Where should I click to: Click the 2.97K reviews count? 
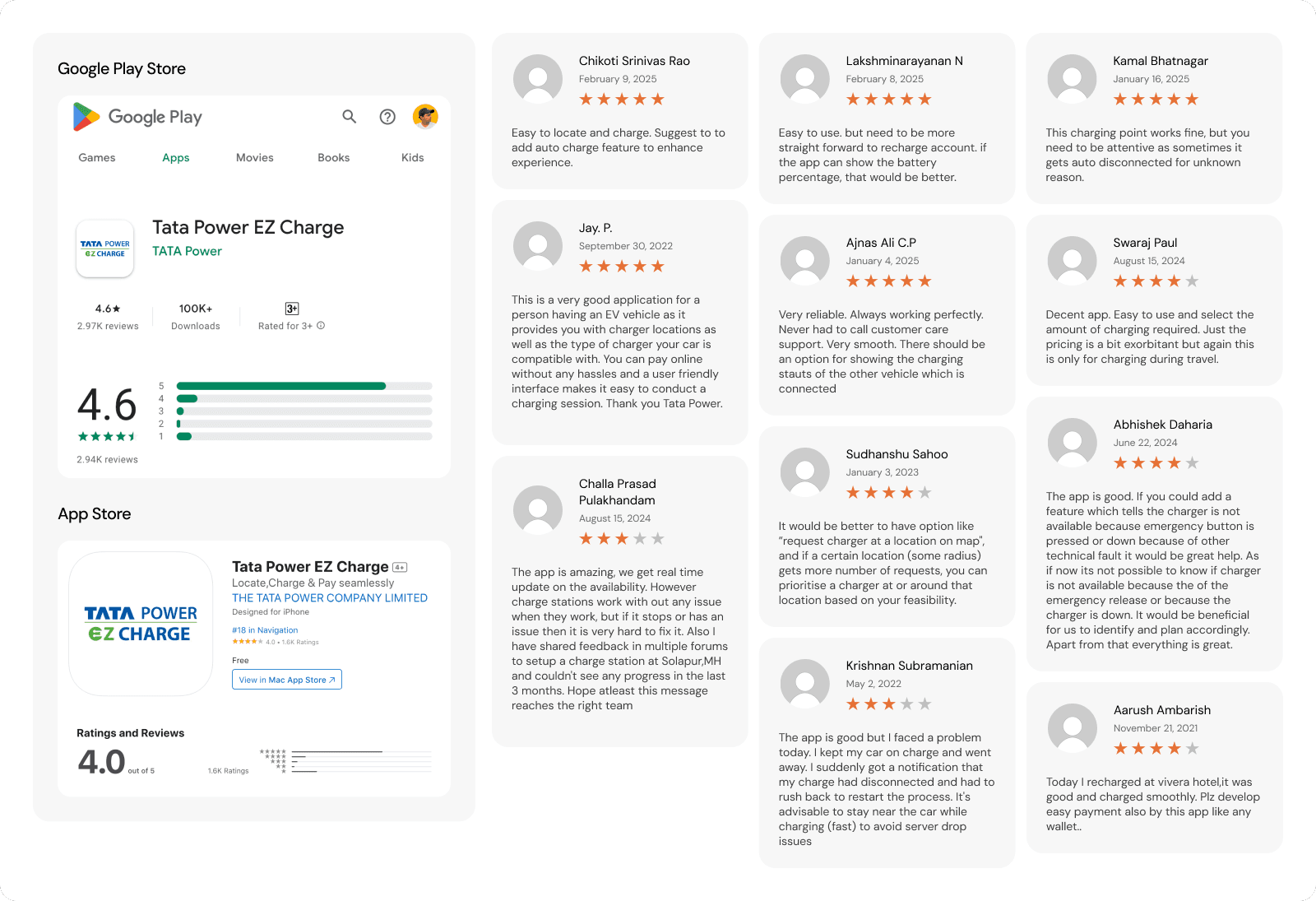tap(108, 327)
